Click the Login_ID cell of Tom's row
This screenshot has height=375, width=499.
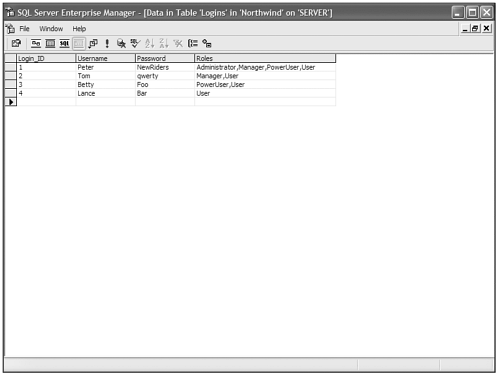46,76
